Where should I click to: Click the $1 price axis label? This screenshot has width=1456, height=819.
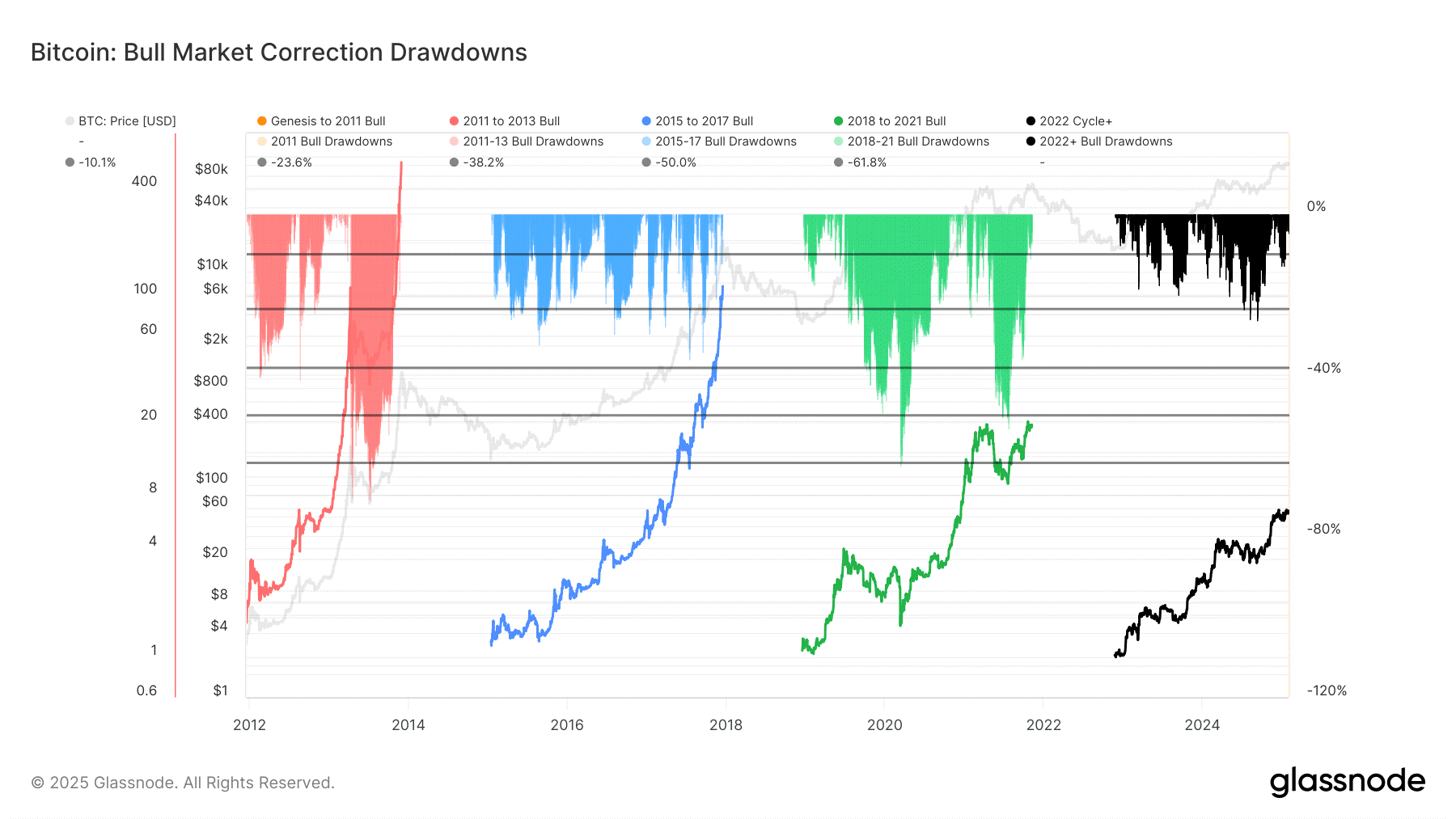pos(220,690)
